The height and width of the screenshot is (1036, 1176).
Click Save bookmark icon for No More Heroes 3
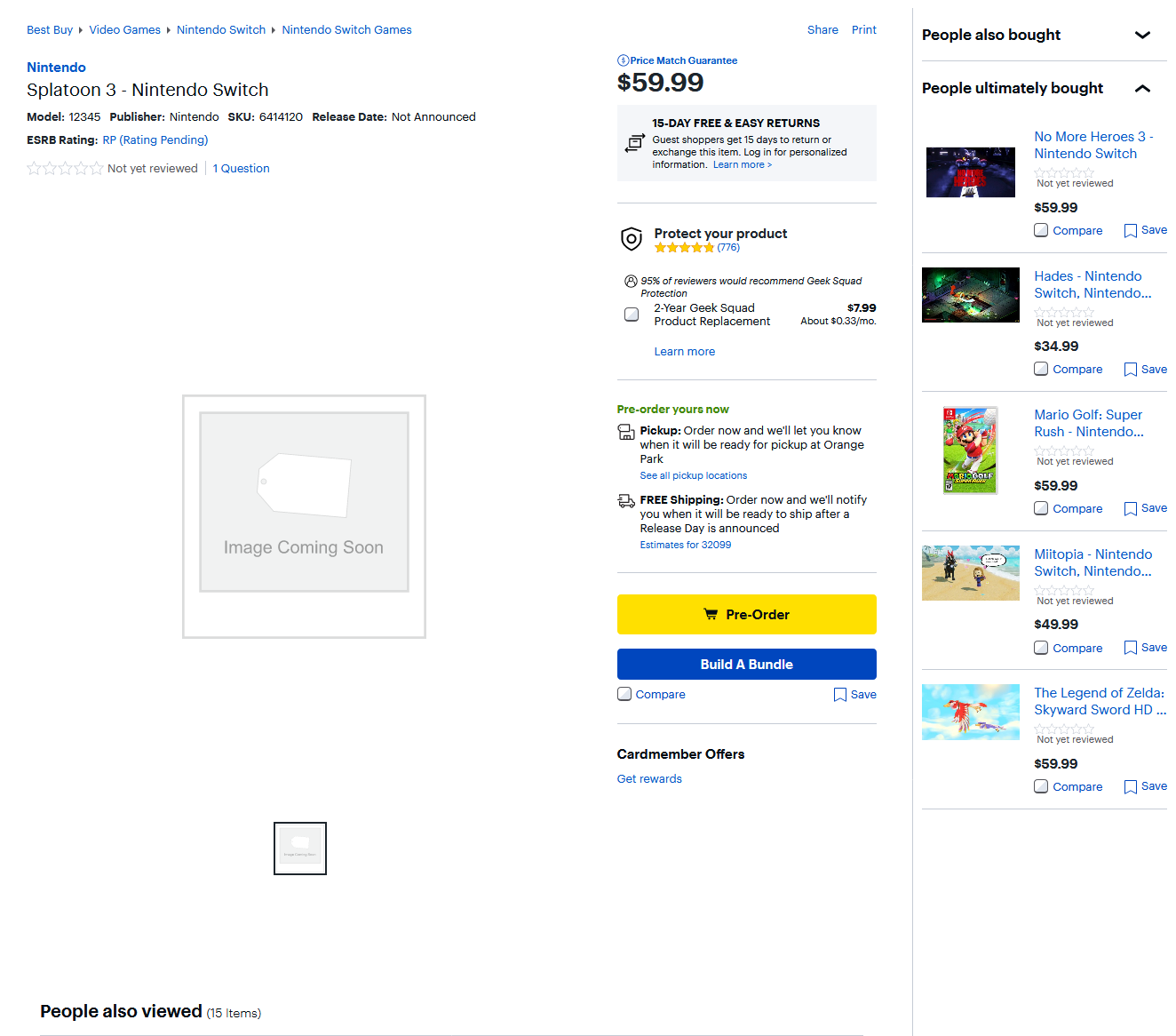click(x=1130, y=231)
